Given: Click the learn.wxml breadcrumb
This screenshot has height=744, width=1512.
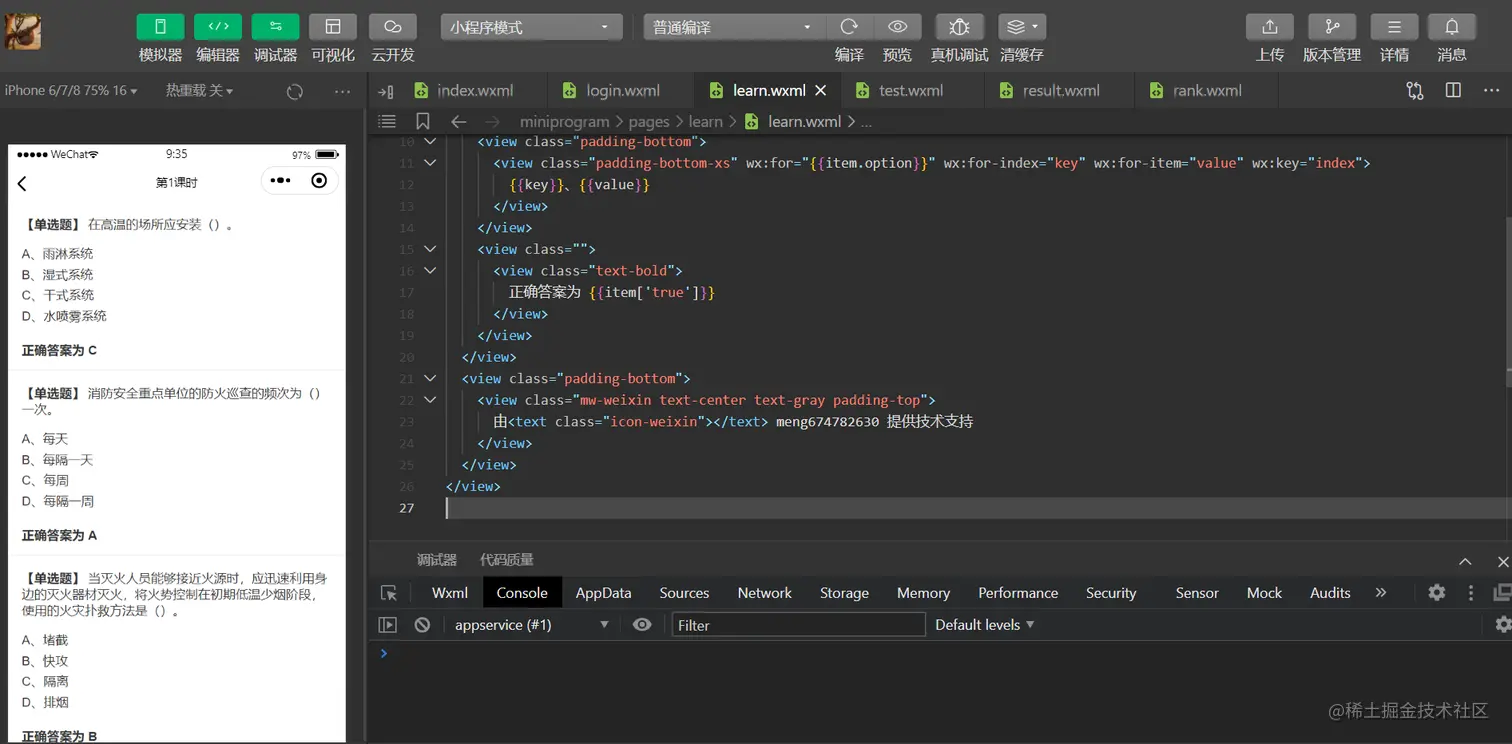Looking at the screenshot, I should pos(804,121).
